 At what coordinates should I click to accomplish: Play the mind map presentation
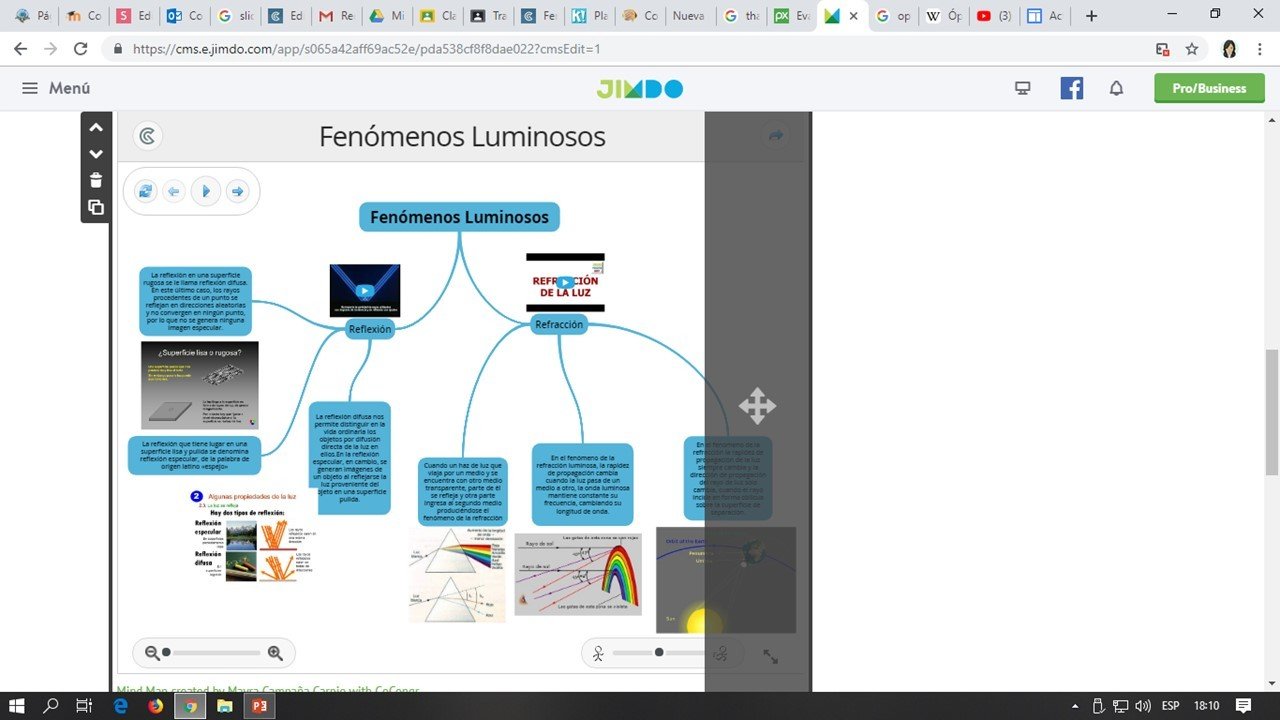pos(206,191)
